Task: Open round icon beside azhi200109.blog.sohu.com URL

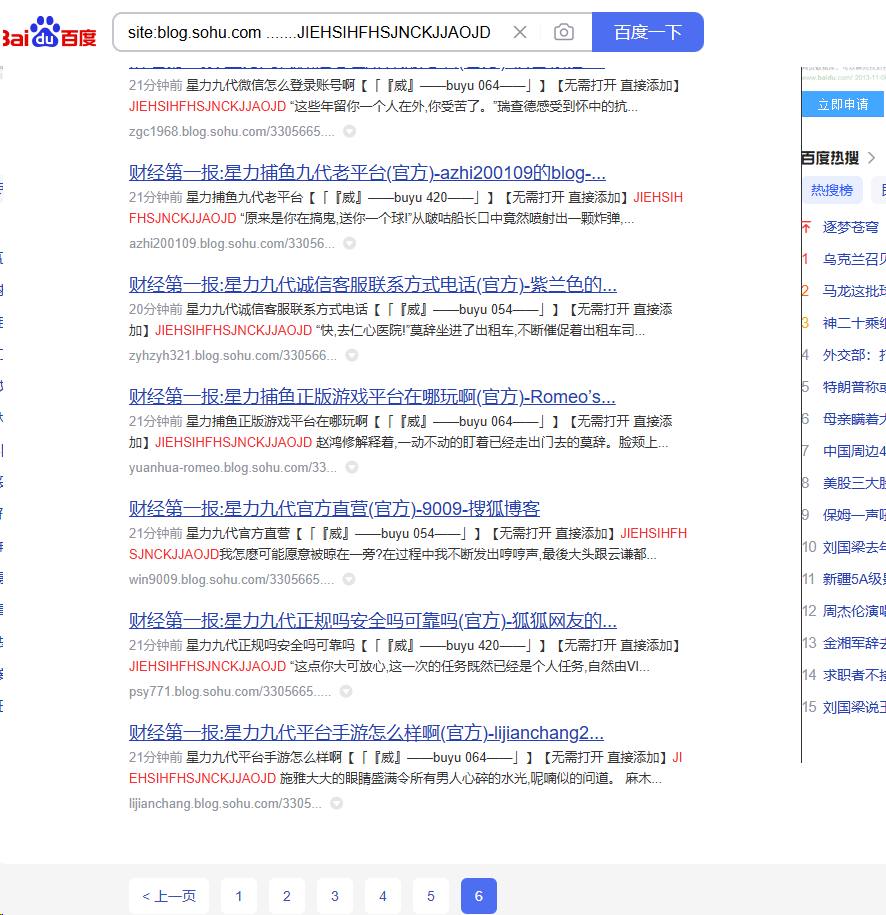Action: tap(349, 243)
